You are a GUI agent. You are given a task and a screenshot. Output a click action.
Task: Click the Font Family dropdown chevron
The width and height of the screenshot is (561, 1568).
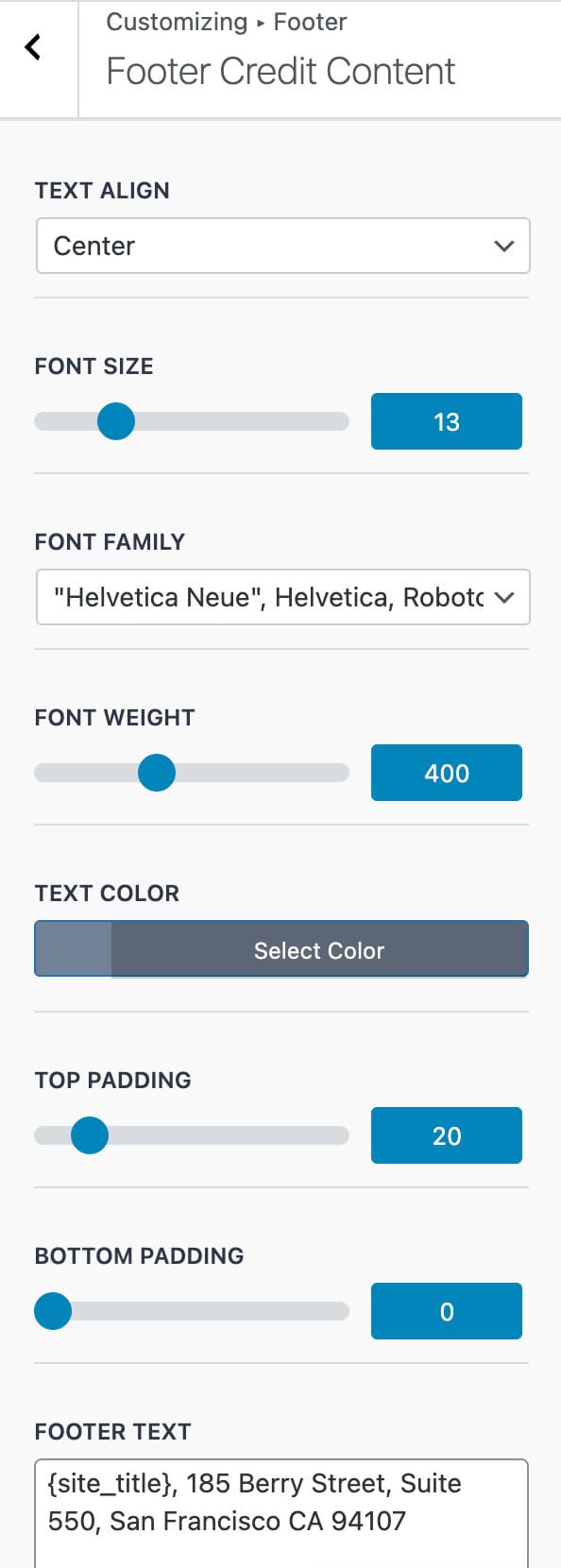coord(503,597)
